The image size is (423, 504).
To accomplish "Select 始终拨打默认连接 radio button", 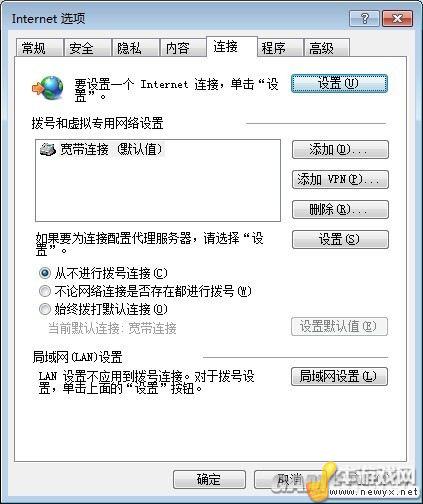I will 45,309.
